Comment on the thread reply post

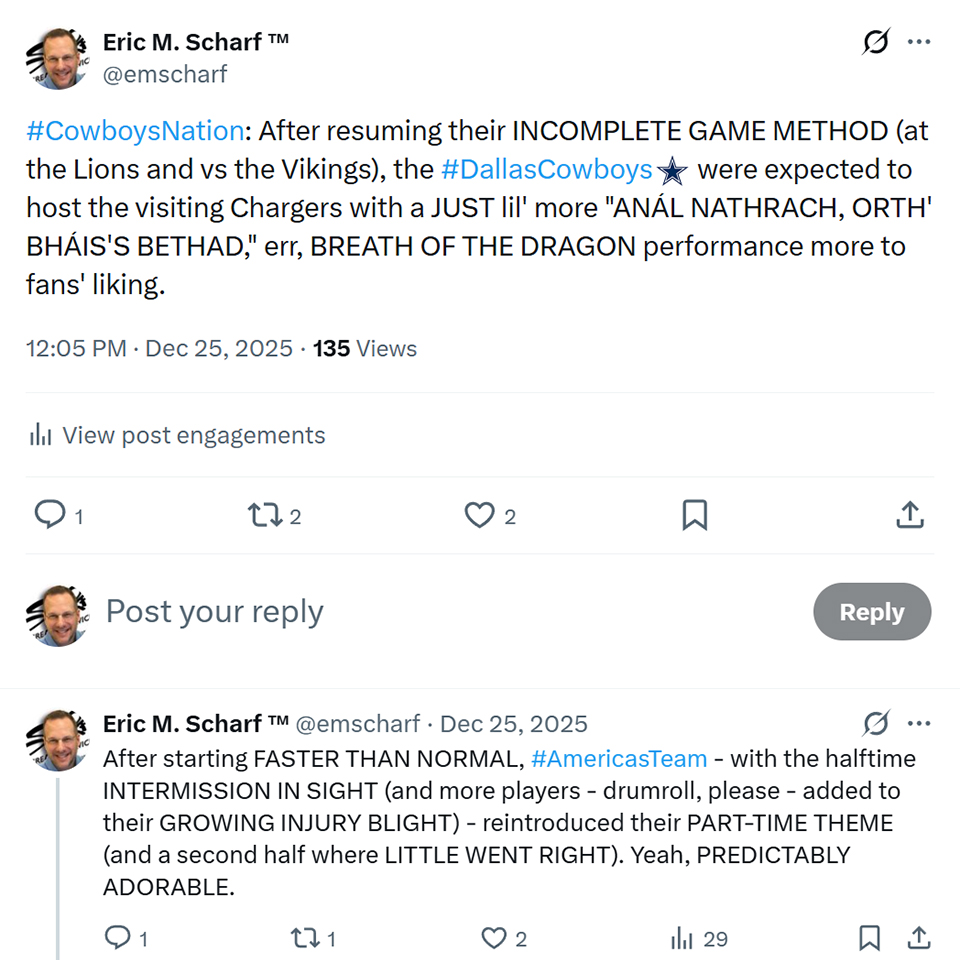click(x=118, y=938)
